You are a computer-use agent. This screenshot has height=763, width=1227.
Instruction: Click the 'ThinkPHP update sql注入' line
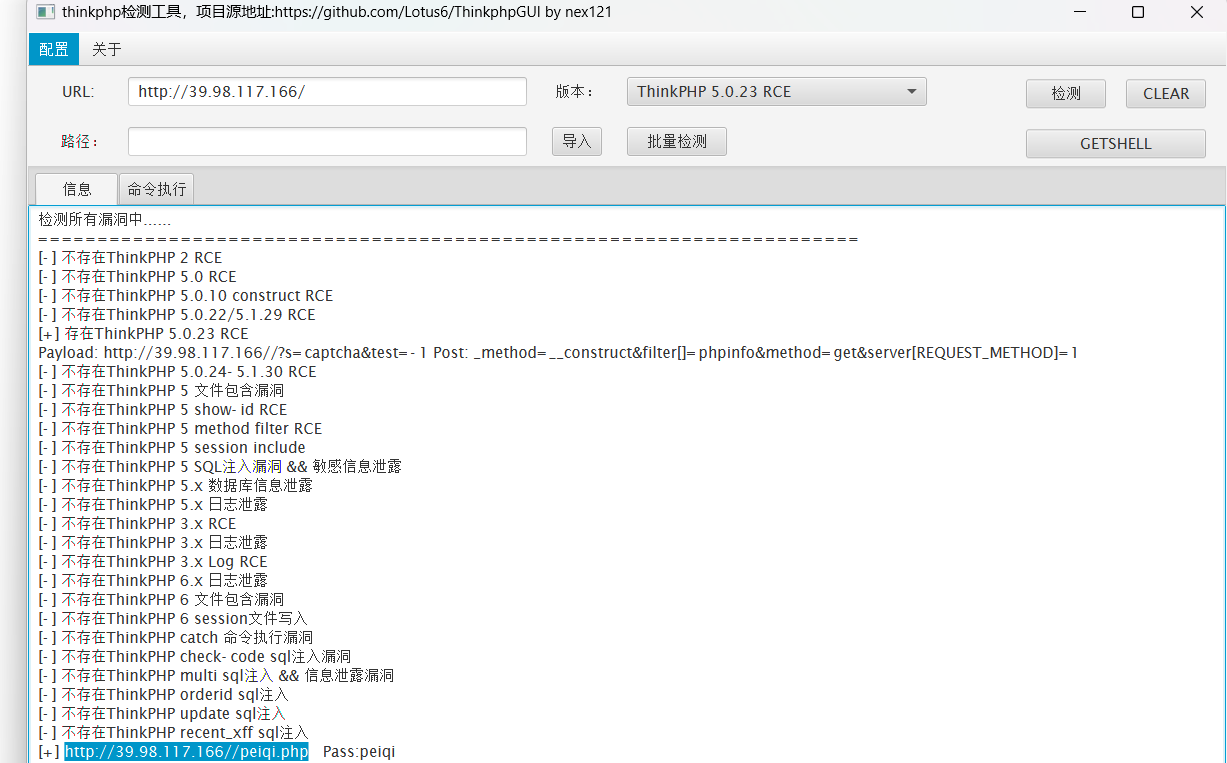coord(162,714)
